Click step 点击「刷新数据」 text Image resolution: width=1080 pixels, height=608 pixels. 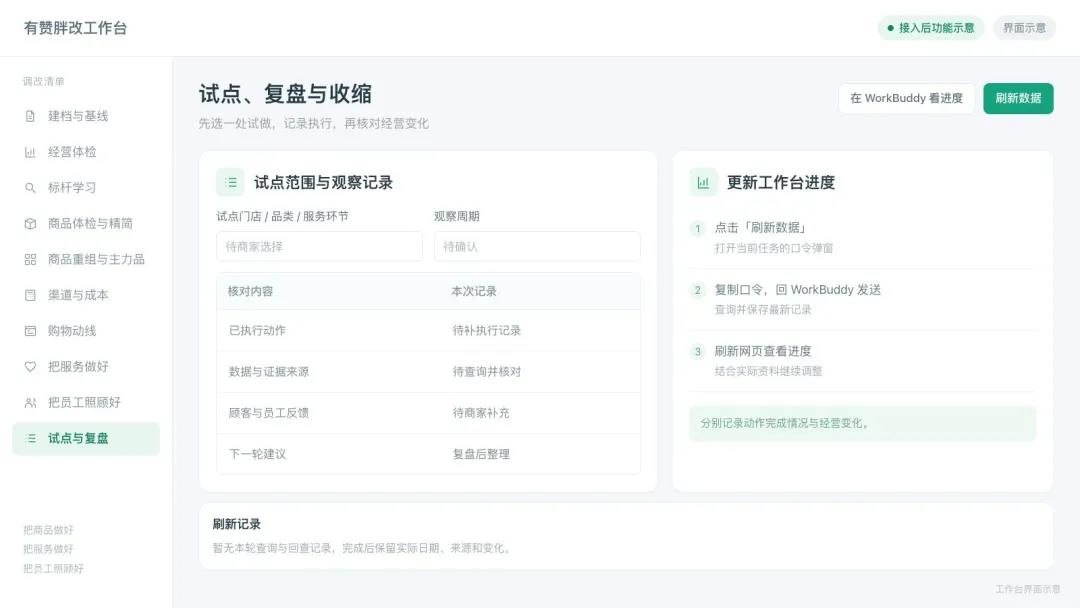pos(760,228)
